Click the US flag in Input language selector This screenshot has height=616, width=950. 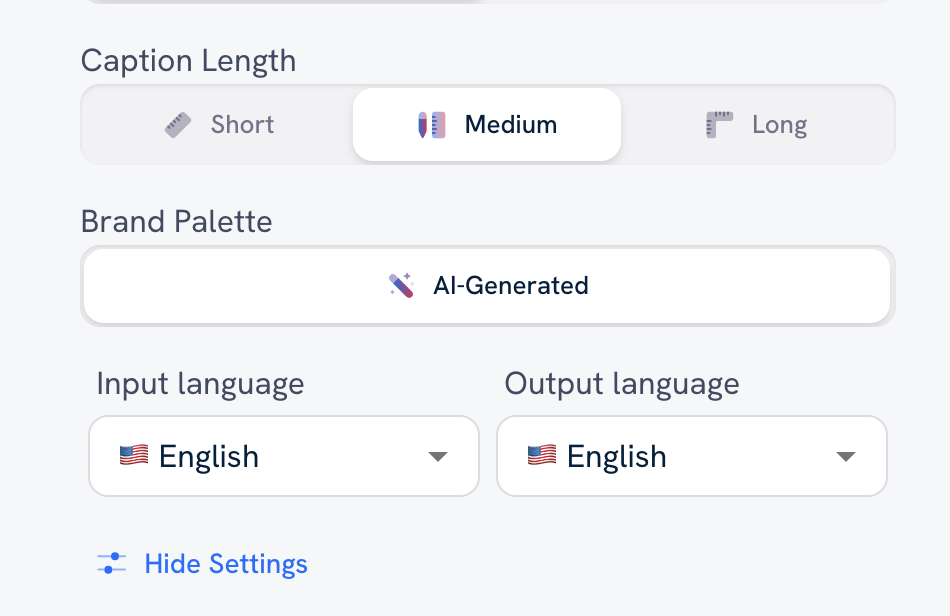pos(134,456)
